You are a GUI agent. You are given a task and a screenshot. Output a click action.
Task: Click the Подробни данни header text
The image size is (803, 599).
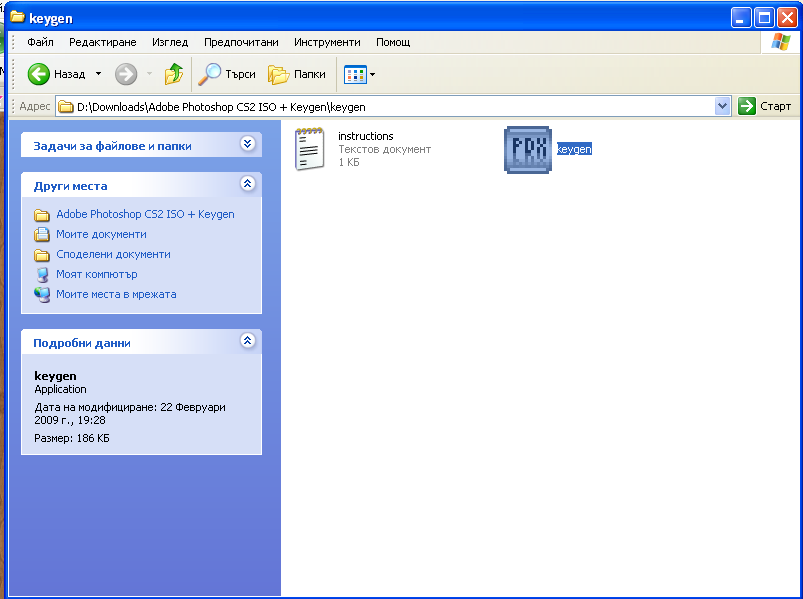(x=82, y=343)
